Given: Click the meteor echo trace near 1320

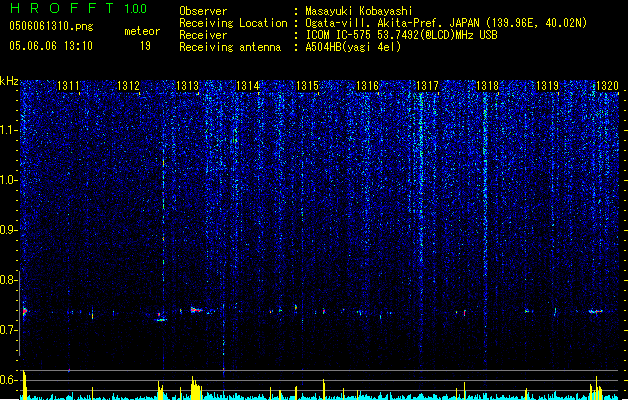Looking at the screenshot, I should 596,311.
